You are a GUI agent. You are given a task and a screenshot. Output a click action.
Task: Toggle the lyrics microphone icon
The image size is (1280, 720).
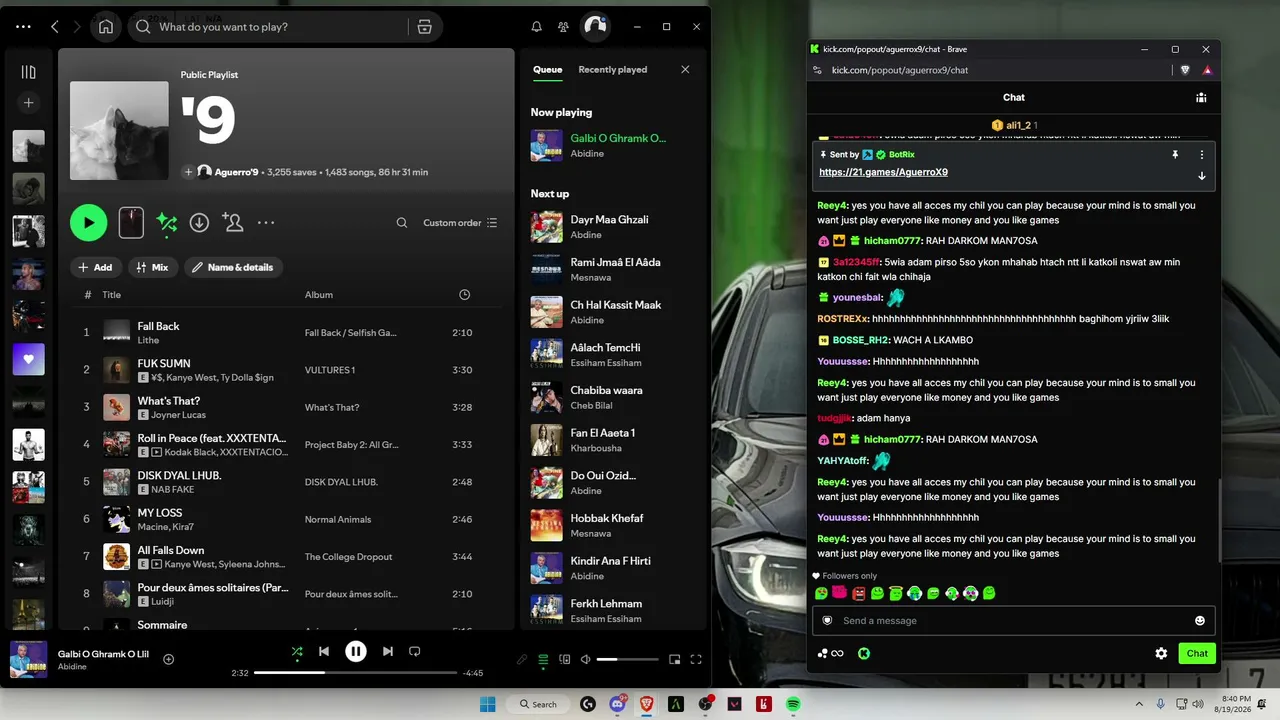[522, 659]
